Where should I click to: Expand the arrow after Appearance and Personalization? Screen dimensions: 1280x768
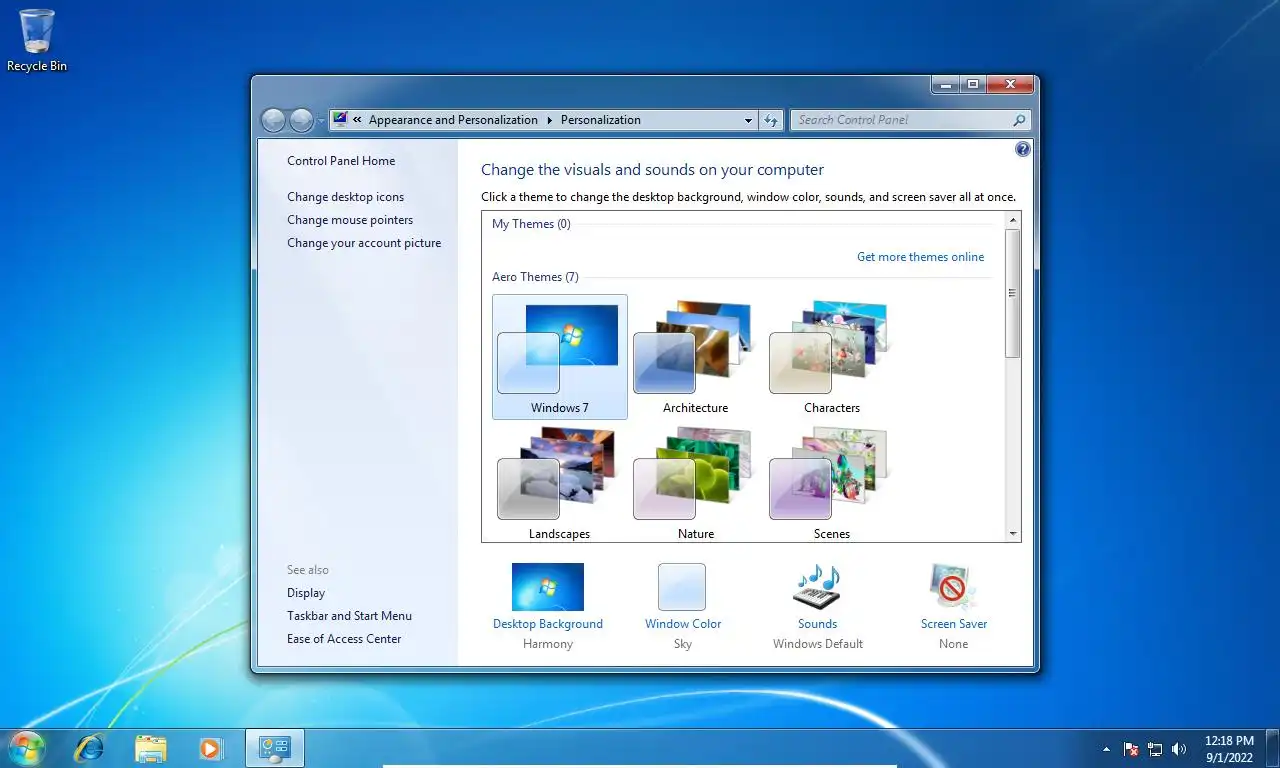click(x=549, y=120)
